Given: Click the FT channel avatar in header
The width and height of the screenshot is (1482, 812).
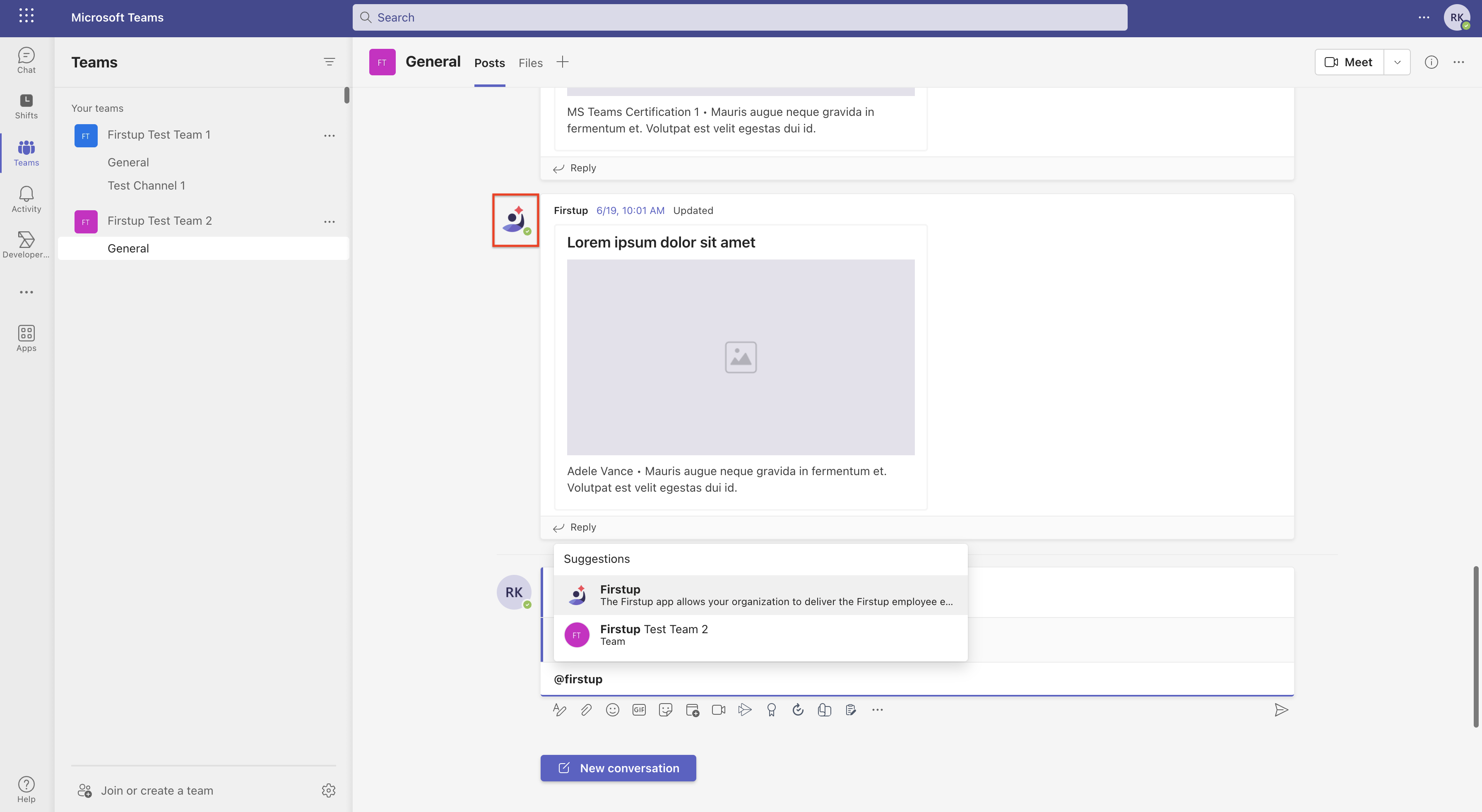Looking at the screenshot, I should tap(382, 62).
